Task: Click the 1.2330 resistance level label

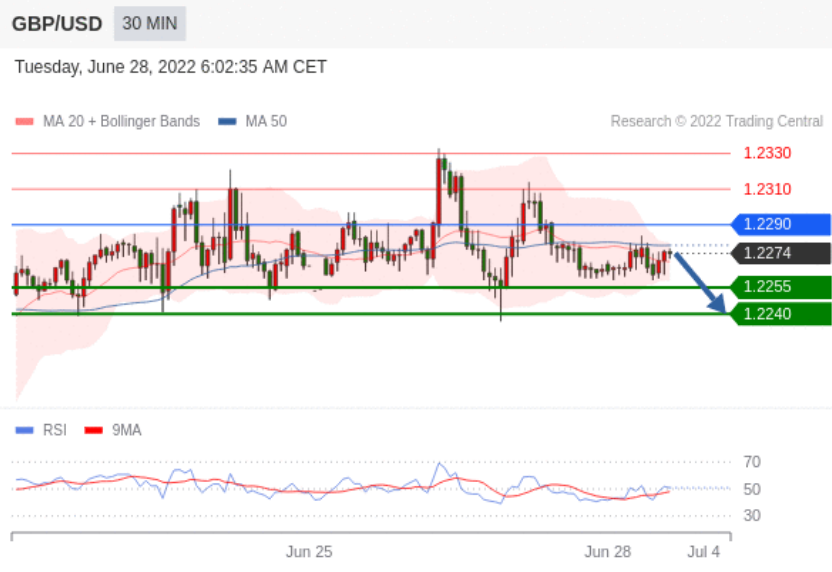Action: coord(767,153)
